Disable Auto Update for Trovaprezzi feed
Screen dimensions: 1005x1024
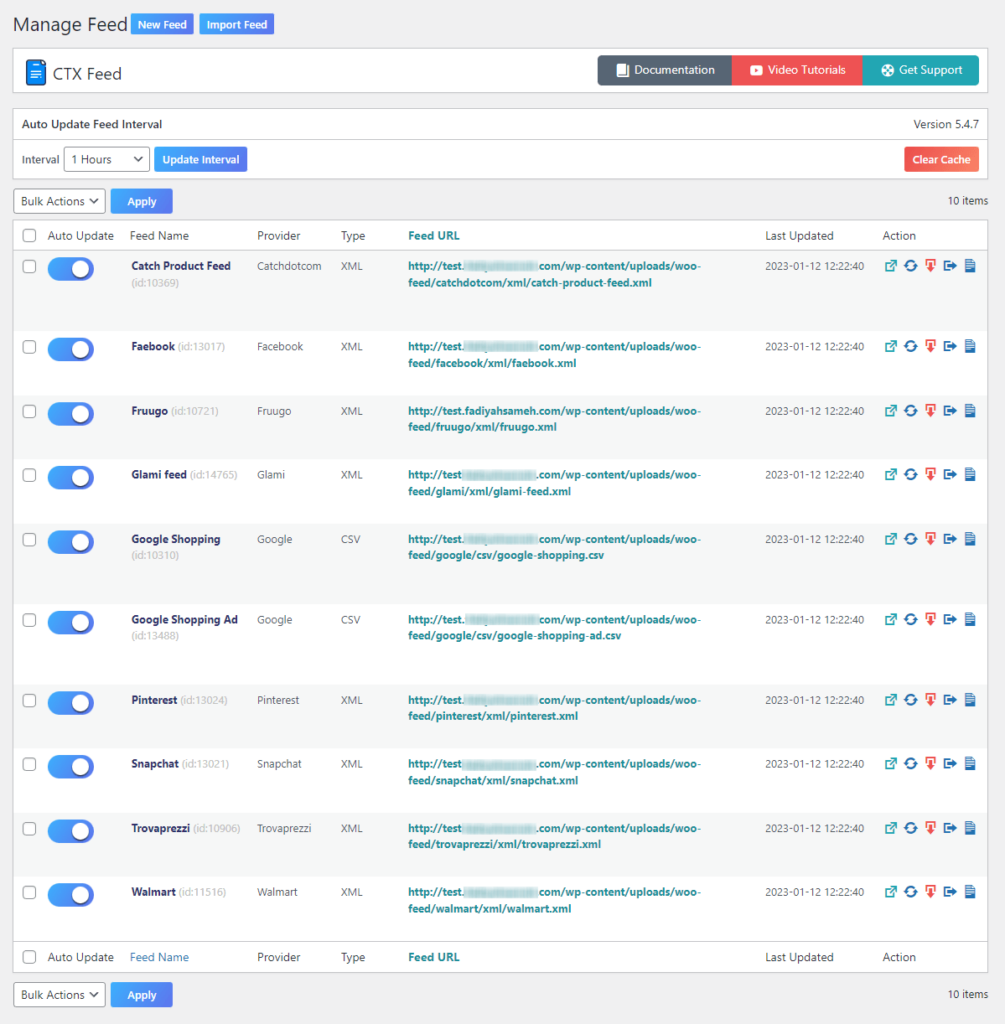pos(71,831)
